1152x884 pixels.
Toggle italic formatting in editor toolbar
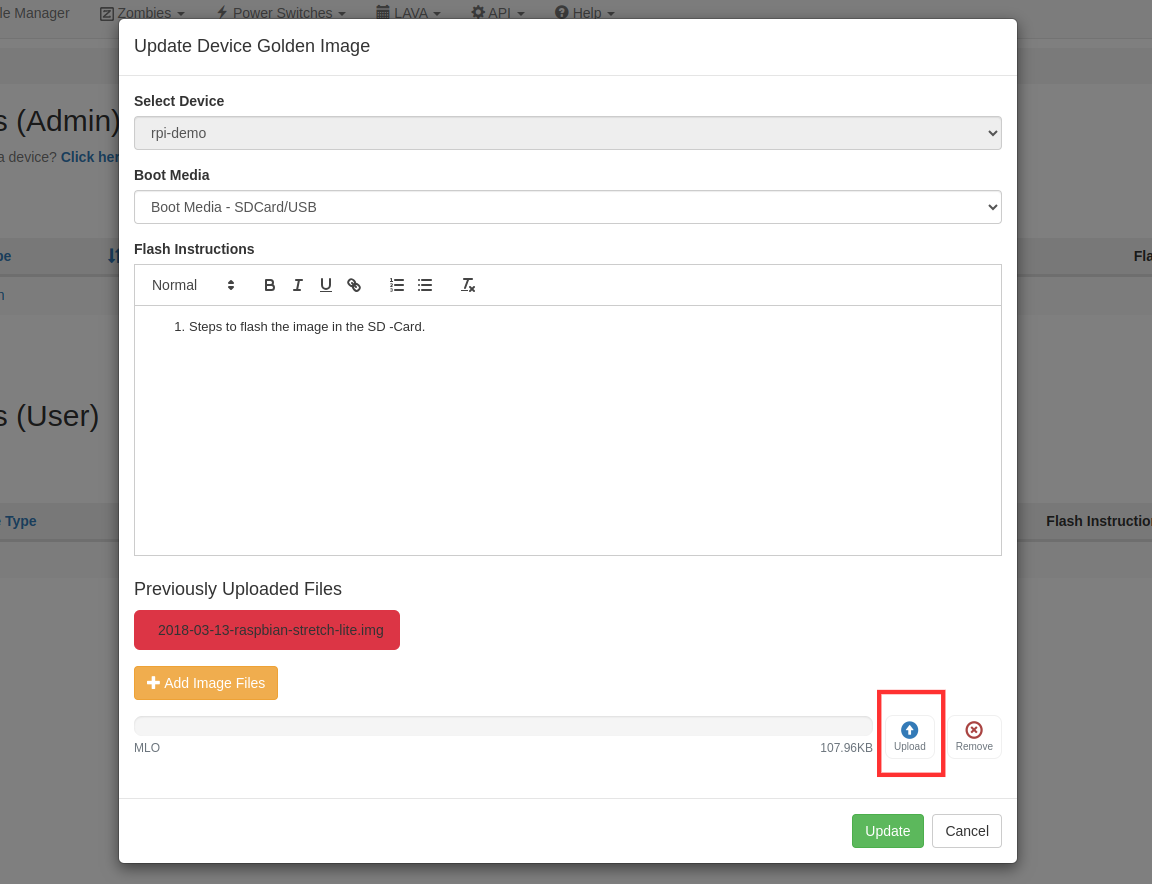(298, 285)
